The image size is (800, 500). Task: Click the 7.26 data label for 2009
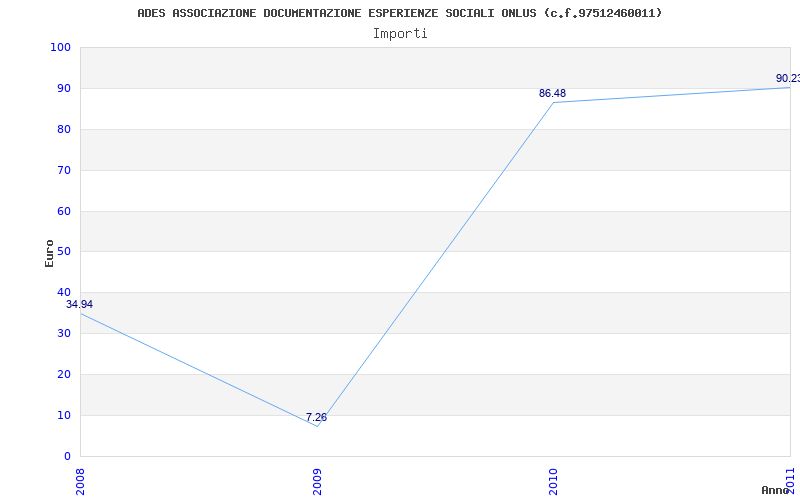pos(316,418)
